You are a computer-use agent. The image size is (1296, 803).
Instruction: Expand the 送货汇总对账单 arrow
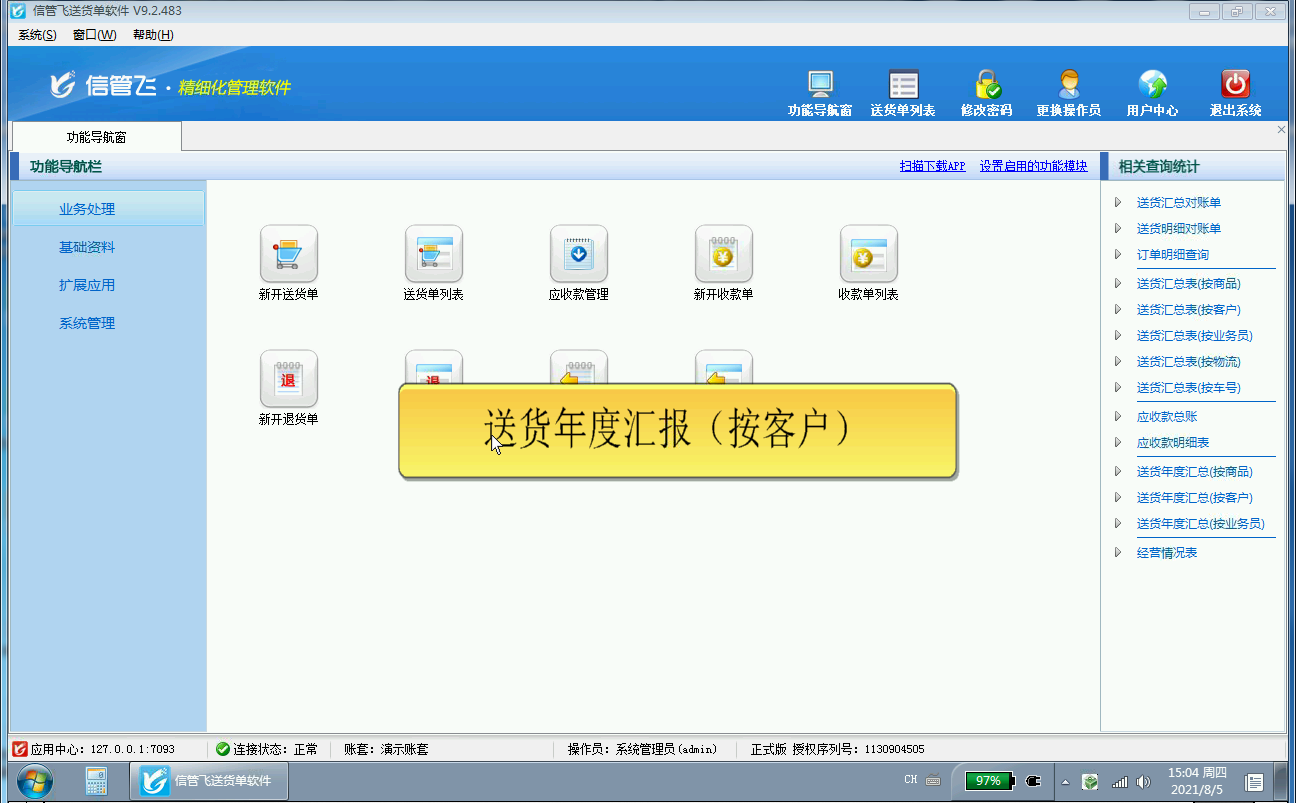(1118, 203)
